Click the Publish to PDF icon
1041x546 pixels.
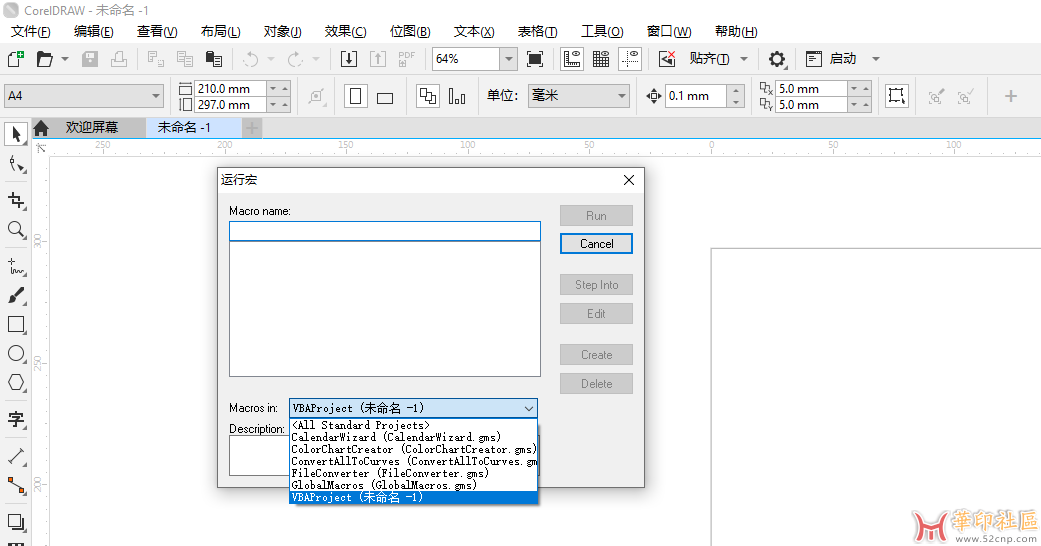click(x=406, y=59)
